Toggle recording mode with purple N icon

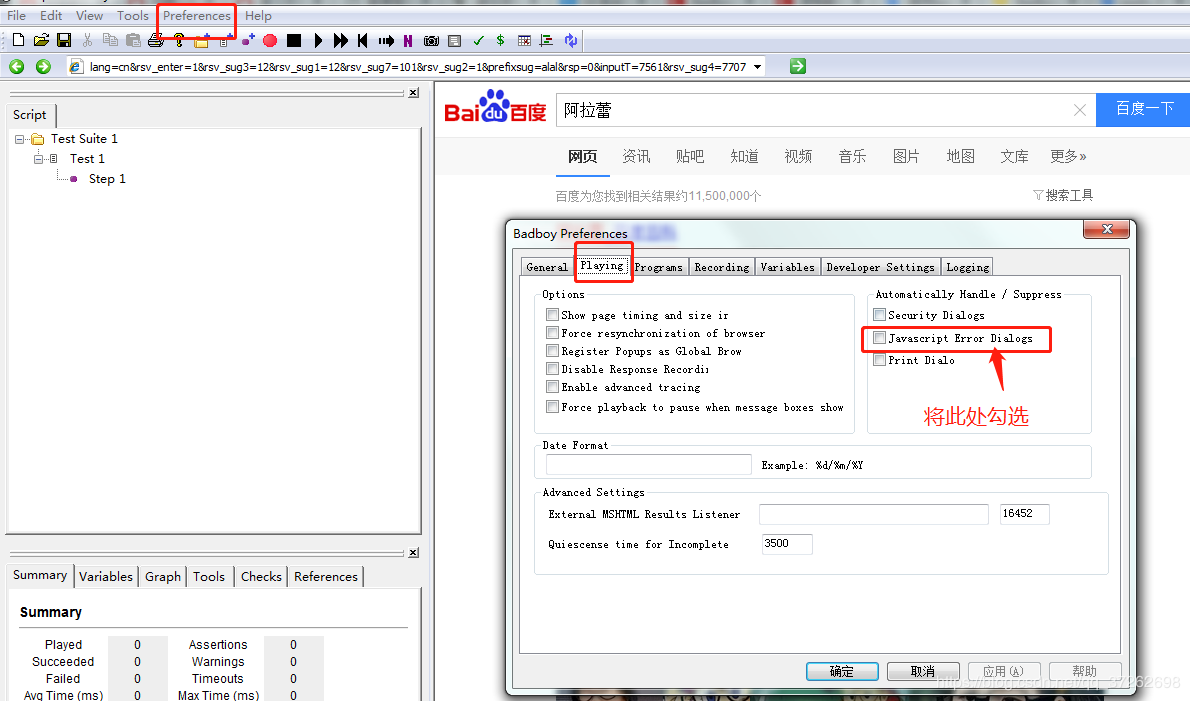click(x=408, y=41)
